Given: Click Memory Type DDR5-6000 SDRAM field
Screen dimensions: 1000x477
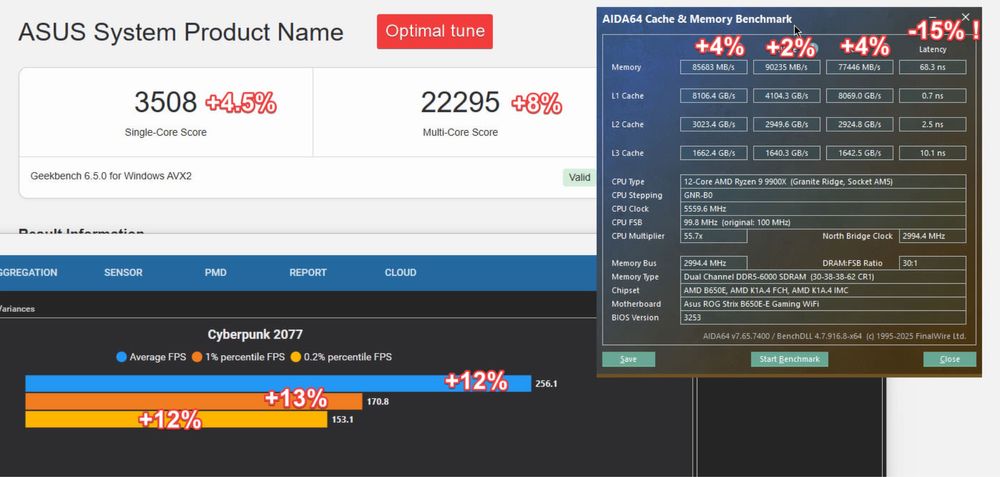Looking at the screenshot, I should (823, 277).
